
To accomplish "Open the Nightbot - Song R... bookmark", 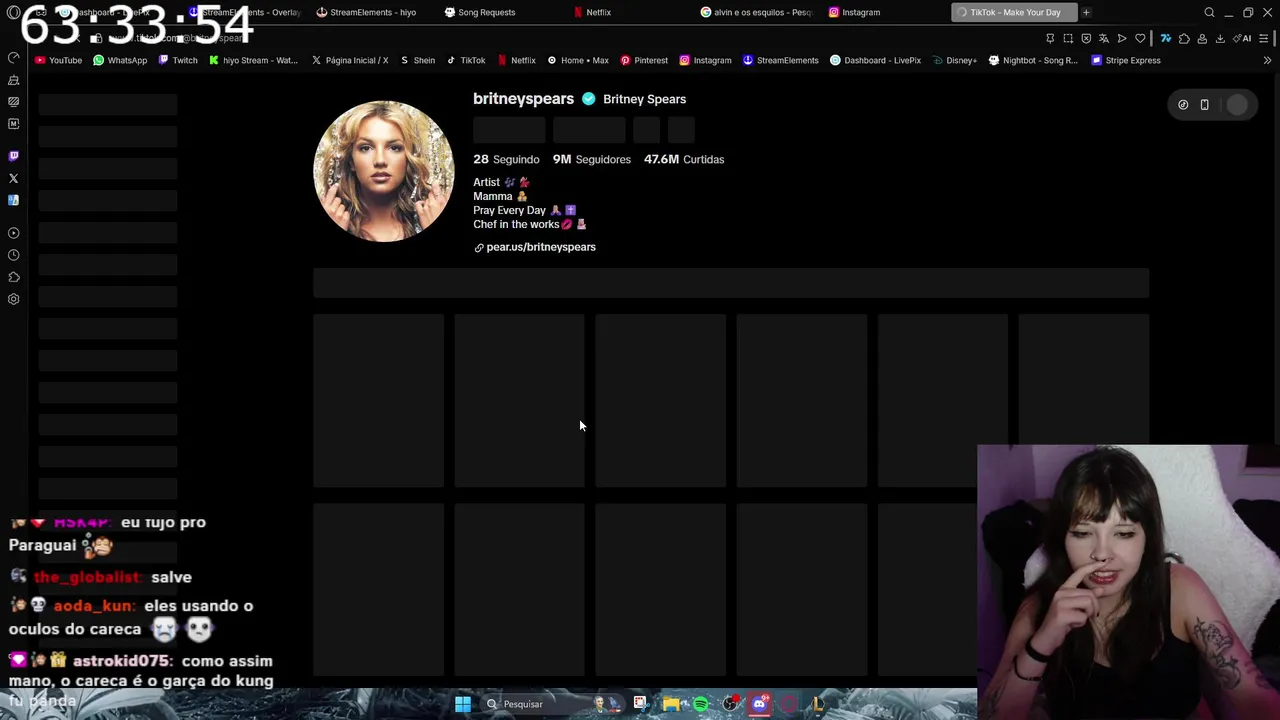I will click(x=1033, y=60).
